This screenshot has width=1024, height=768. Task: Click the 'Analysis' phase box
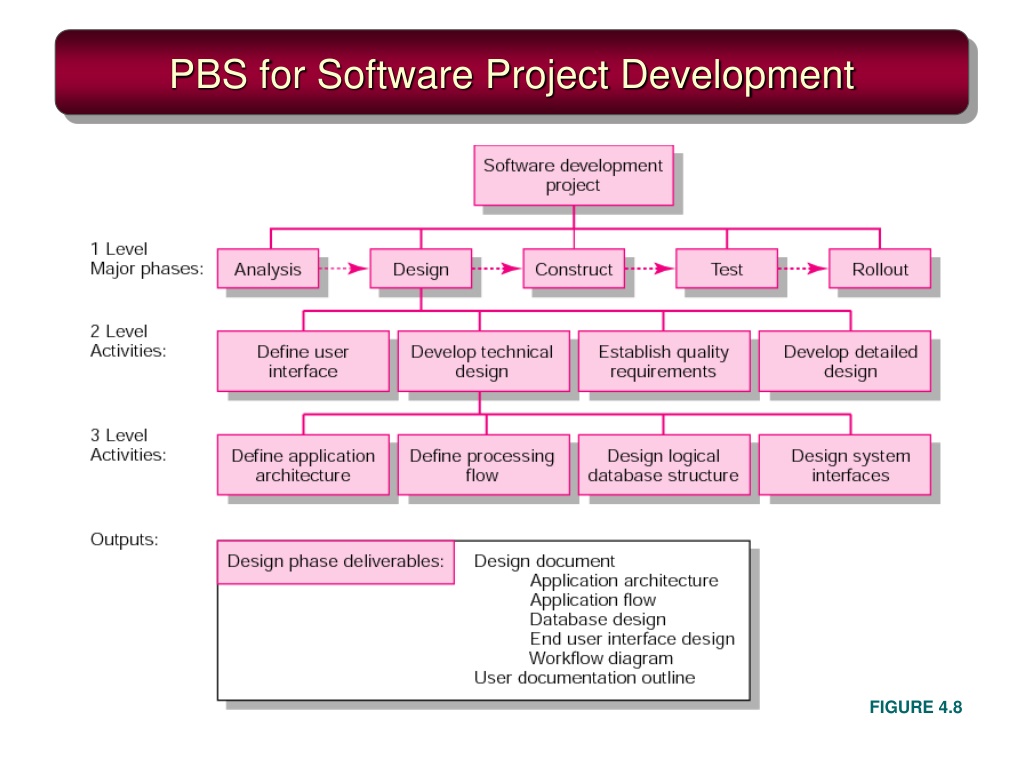(x=268, y=268)
